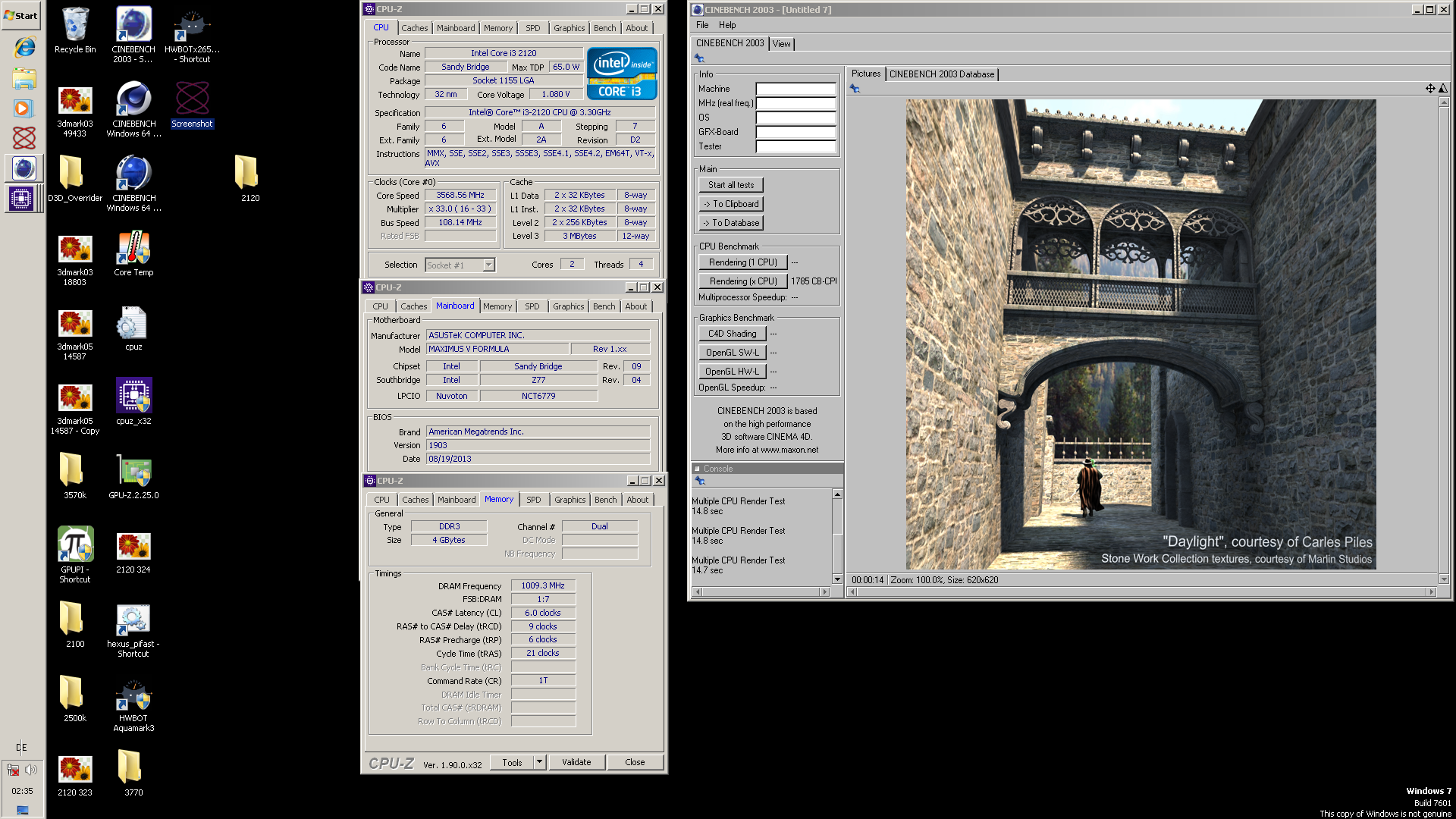Switch to CINEBENCH 2003 Database tab
This screenshot has width=1456, height=819.
(941, 74)
